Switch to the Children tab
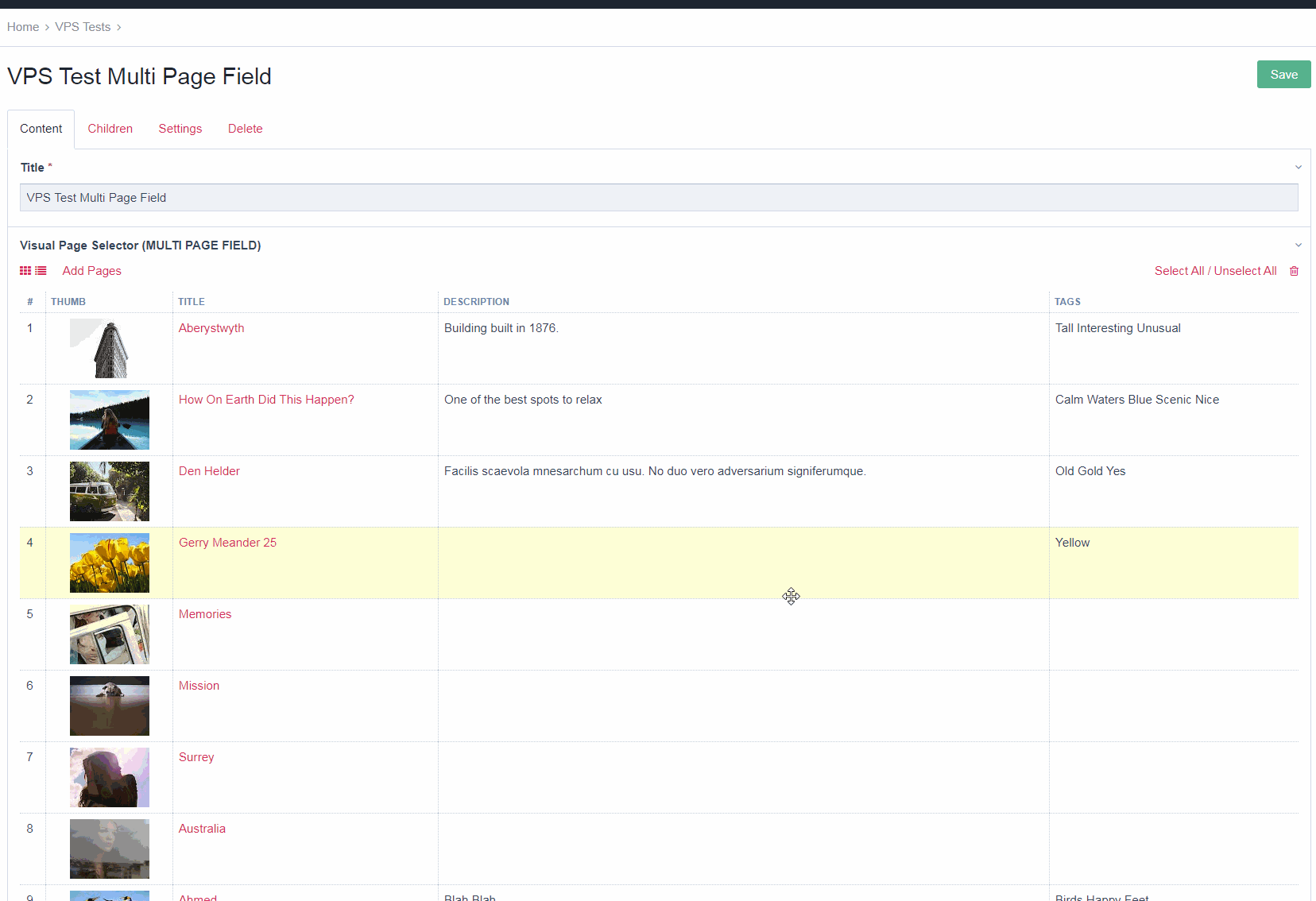 (x=110, y=128)
